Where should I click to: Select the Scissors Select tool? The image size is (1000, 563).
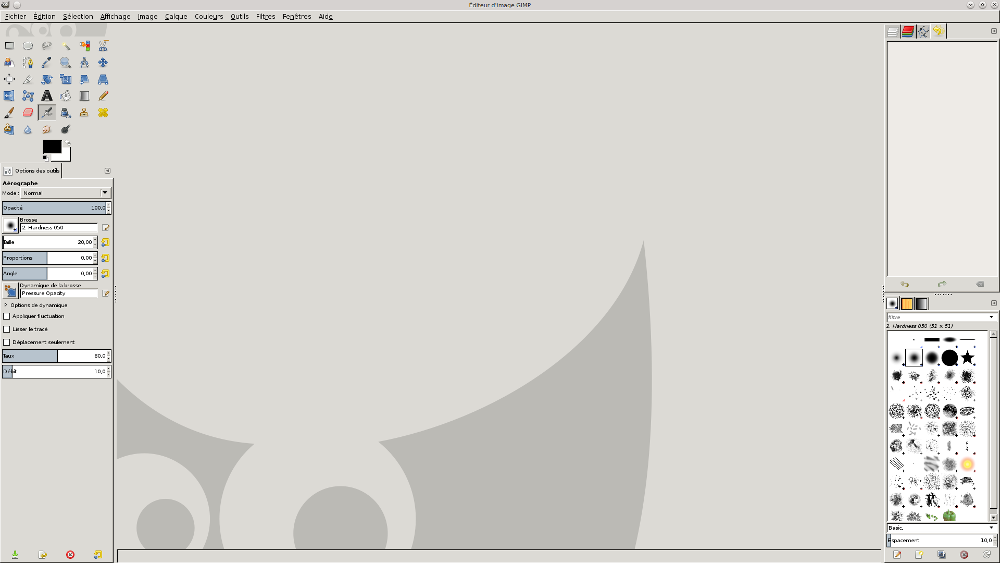[103, 46]
